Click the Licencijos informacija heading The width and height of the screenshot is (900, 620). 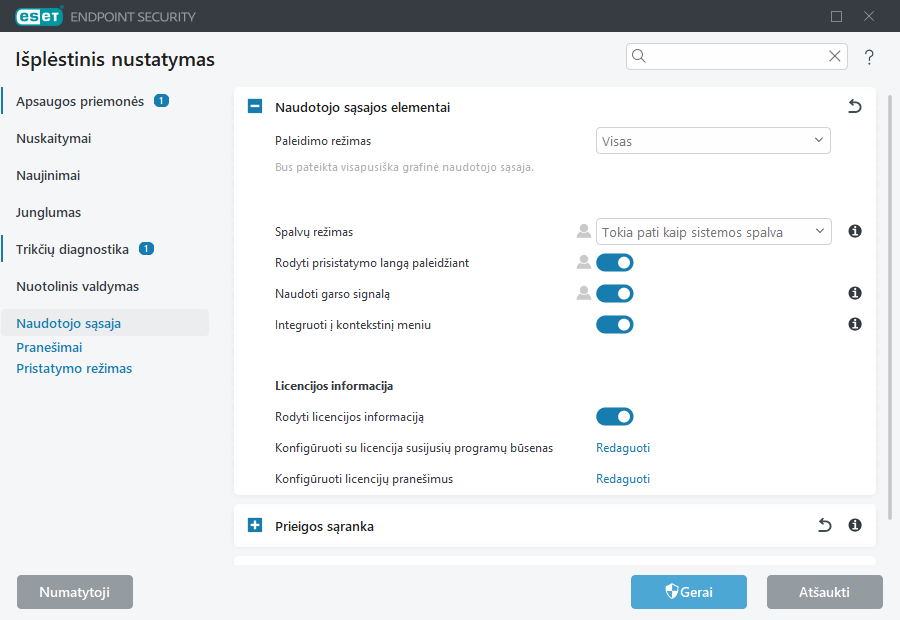[x=334, y=386]
